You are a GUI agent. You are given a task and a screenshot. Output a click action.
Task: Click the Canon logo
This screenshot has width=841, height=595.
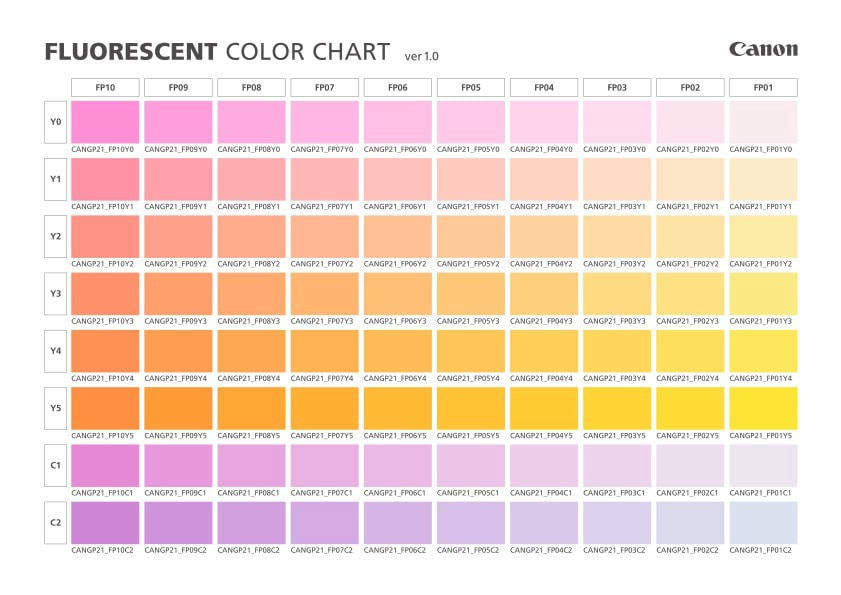(x=763, y=49)
